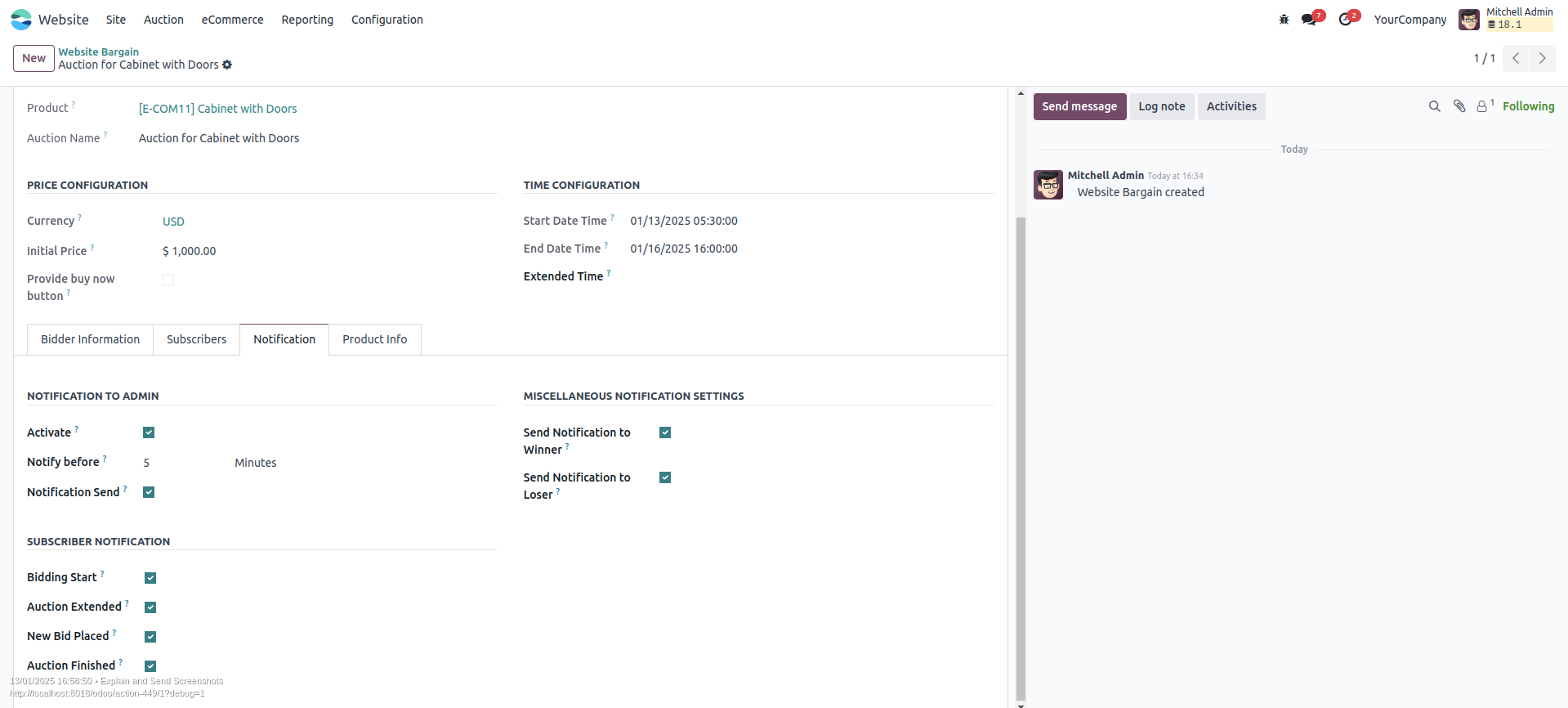Open the Website app home logo
Screen dimensions: 1568x708
(21, 20)
